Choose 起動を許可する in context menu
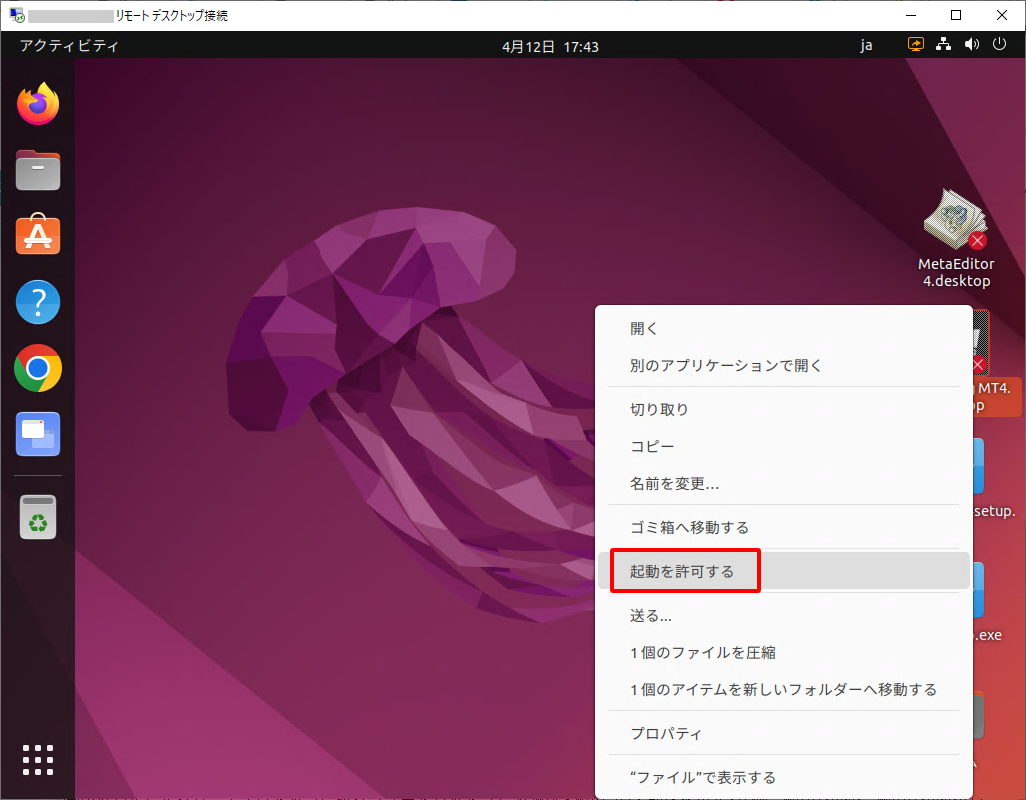1026x800 pixels. pyautogui.click(x=682, y=571)
